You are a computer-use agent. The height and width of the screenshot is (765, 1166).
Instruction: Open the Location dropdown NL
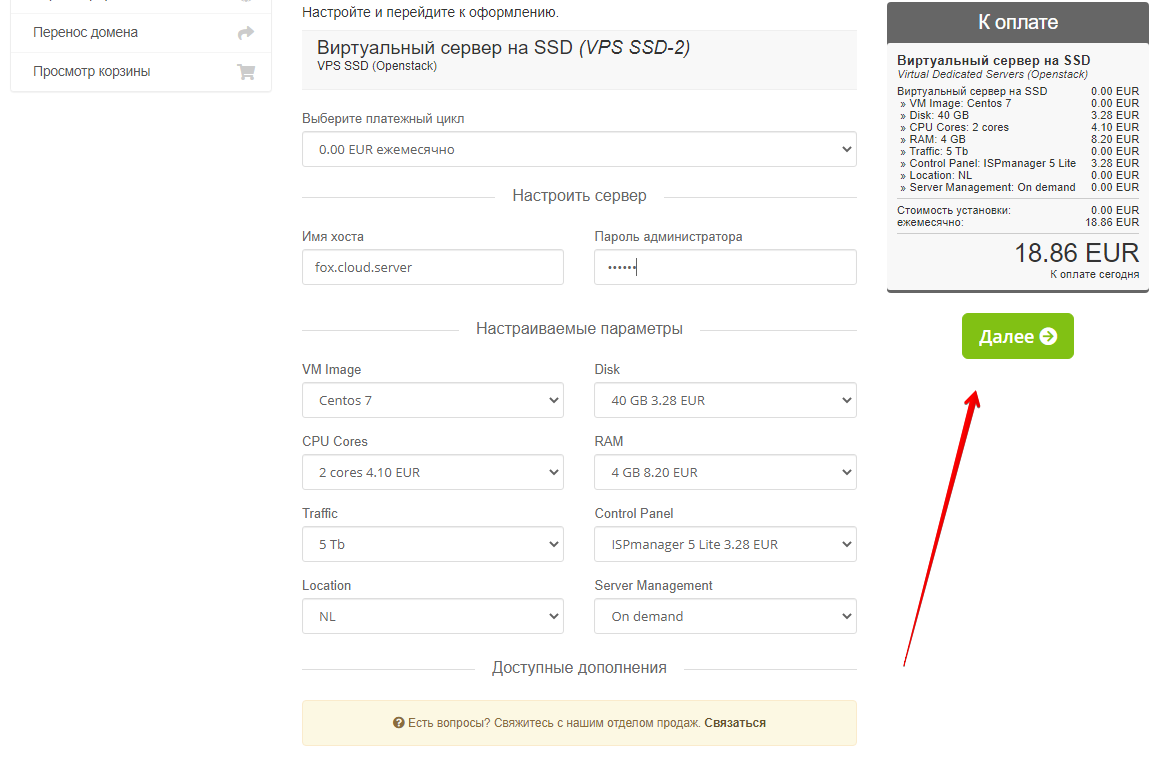pyautogui.click(x=433, y=616)
